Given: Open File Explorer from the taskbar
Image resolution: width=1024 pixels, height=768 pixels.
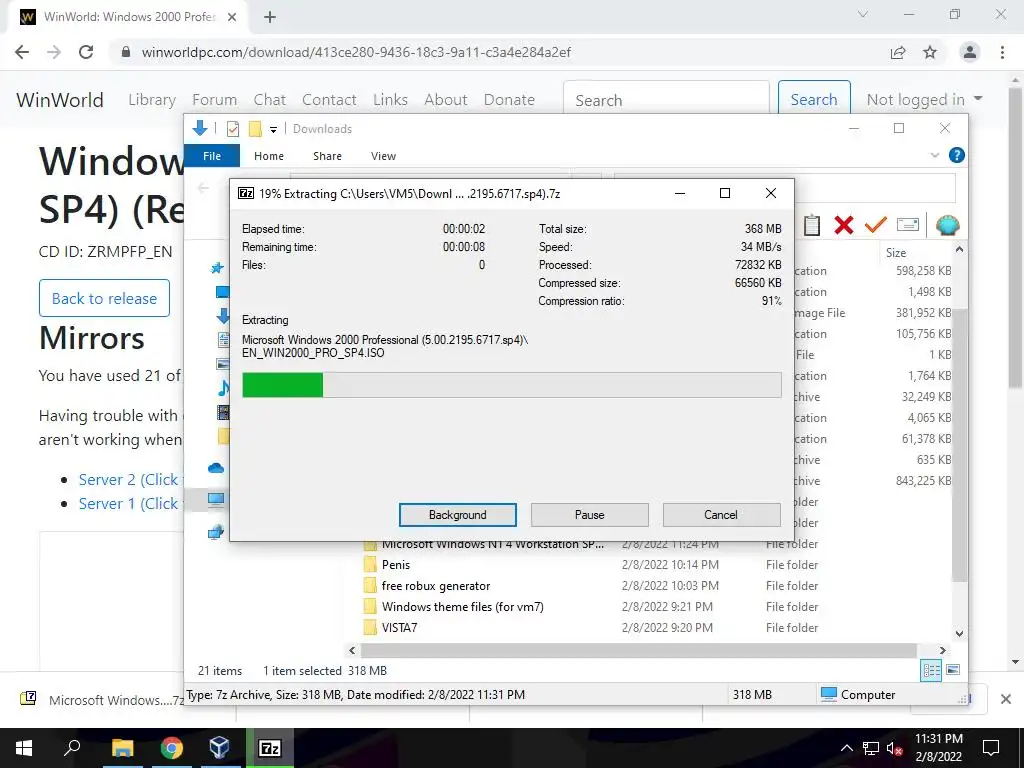Looking at the screenshot, I should point(122,748).
